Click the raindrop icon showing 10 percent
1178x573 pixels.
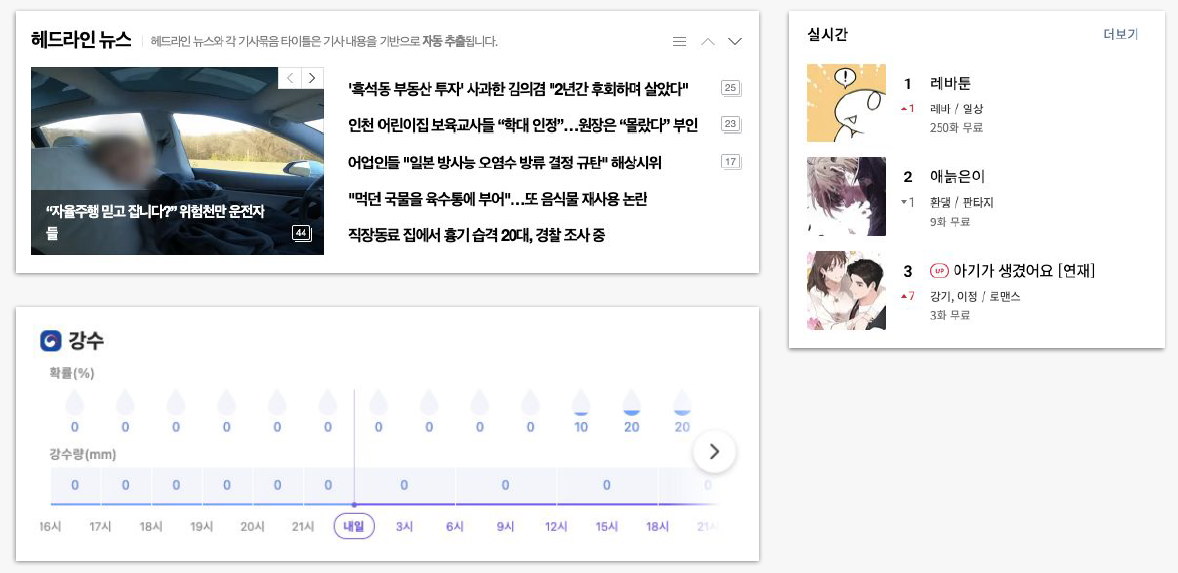coord(581,403)
